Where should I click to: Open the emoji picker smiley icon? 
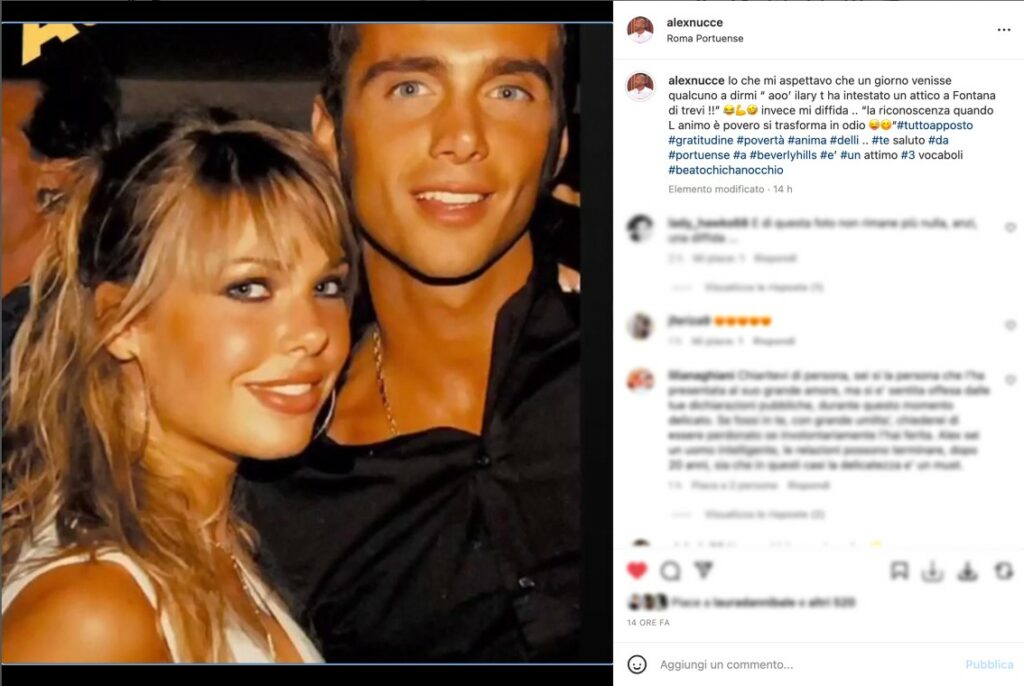(x=637, y=664)
